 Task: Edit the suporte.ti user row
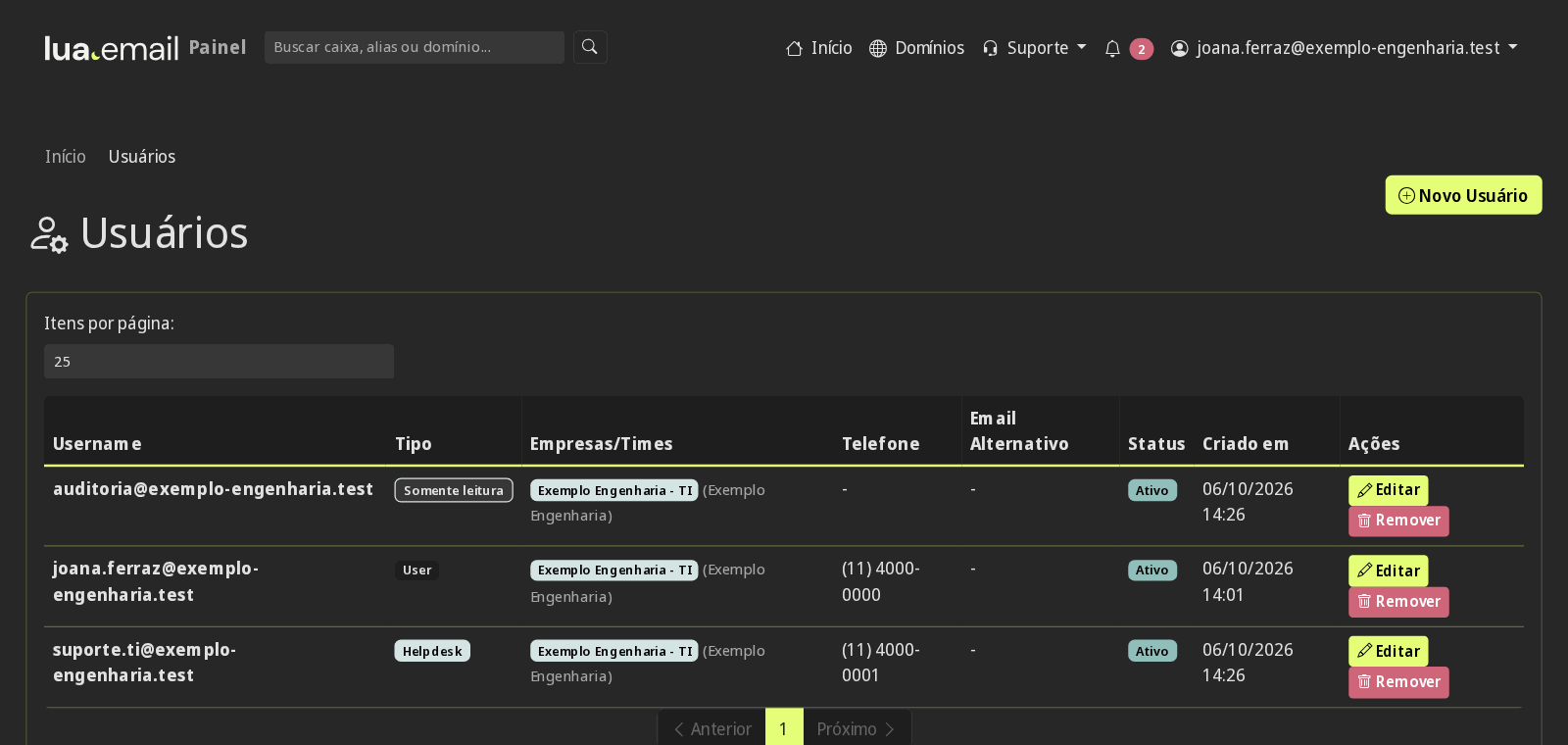click(x=1388, y=651)
